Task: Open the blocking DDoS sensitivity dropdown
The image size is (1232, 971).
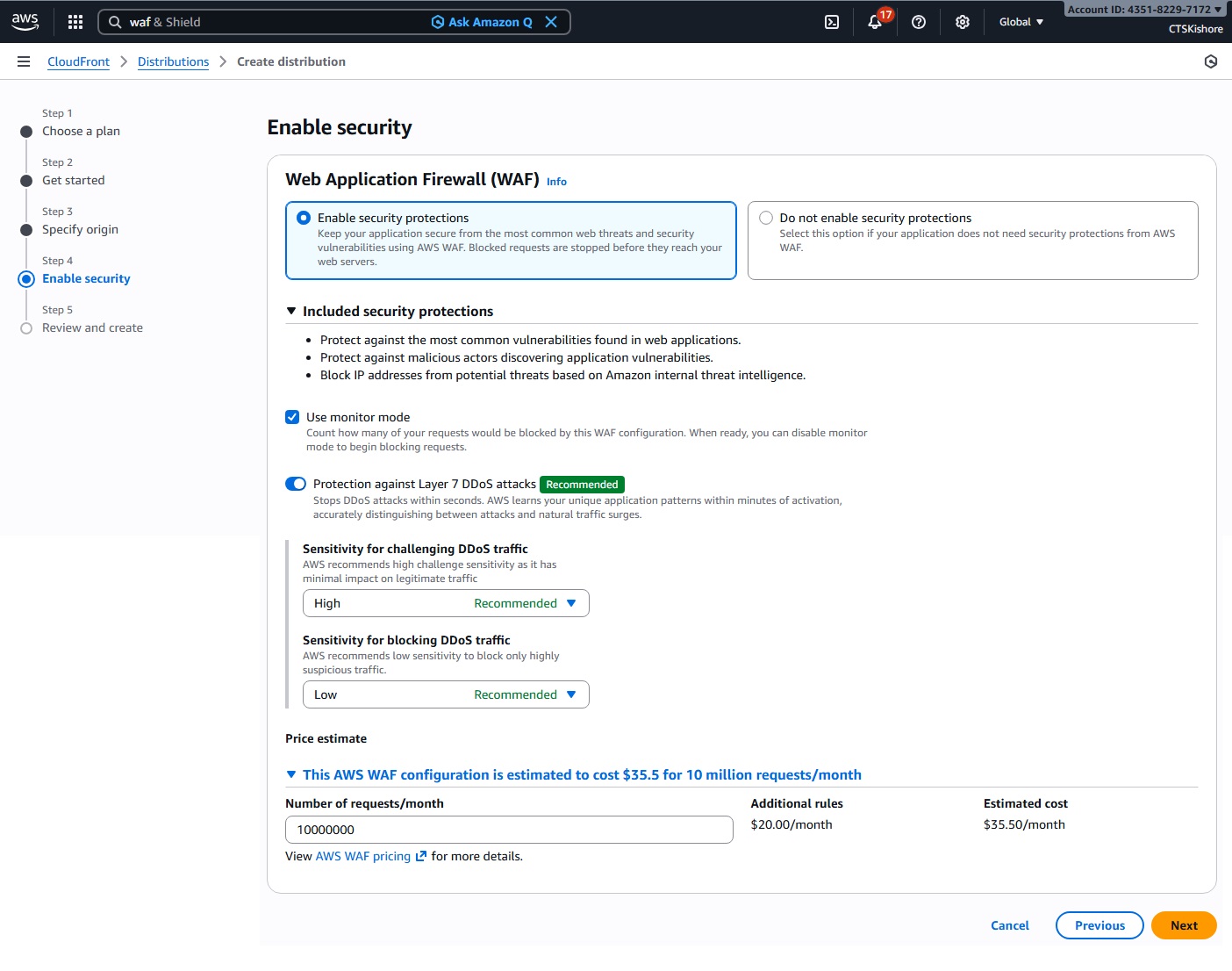Action: tap(446, 694)
